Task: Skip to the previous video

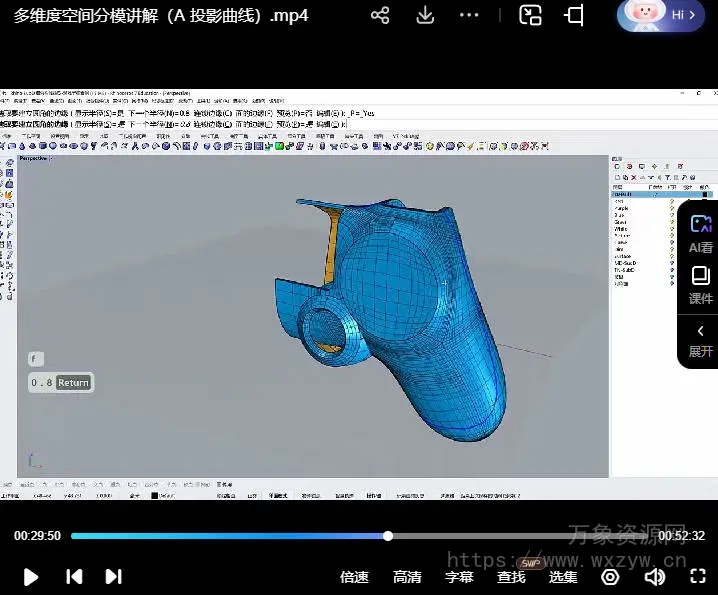Action: 74,576
